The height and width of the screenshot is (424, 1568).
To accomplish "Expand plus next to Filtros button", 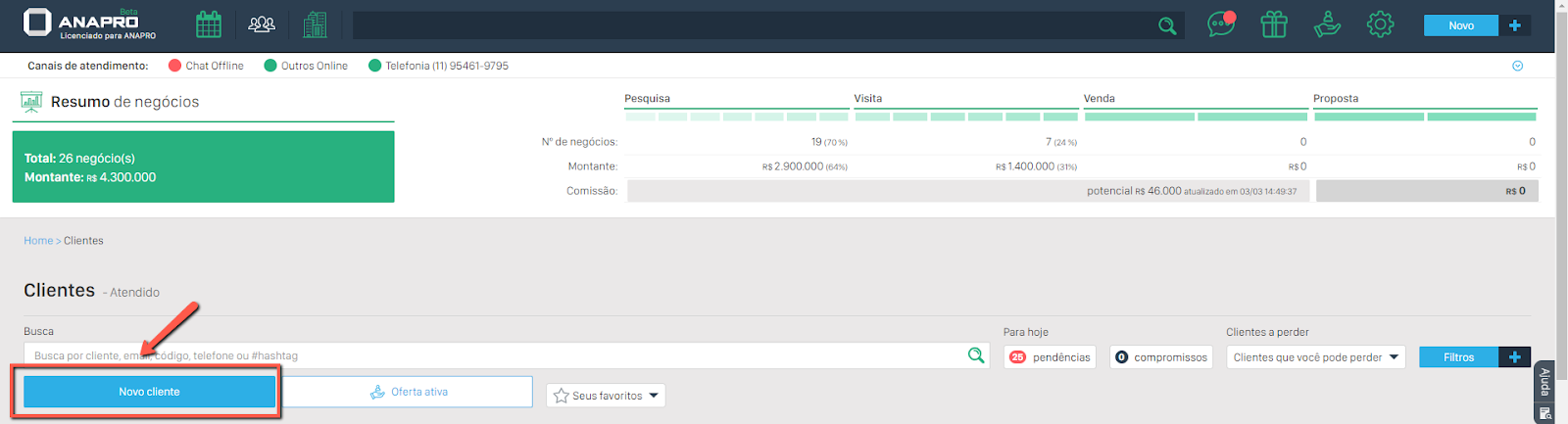I will tap(1514, 357).
